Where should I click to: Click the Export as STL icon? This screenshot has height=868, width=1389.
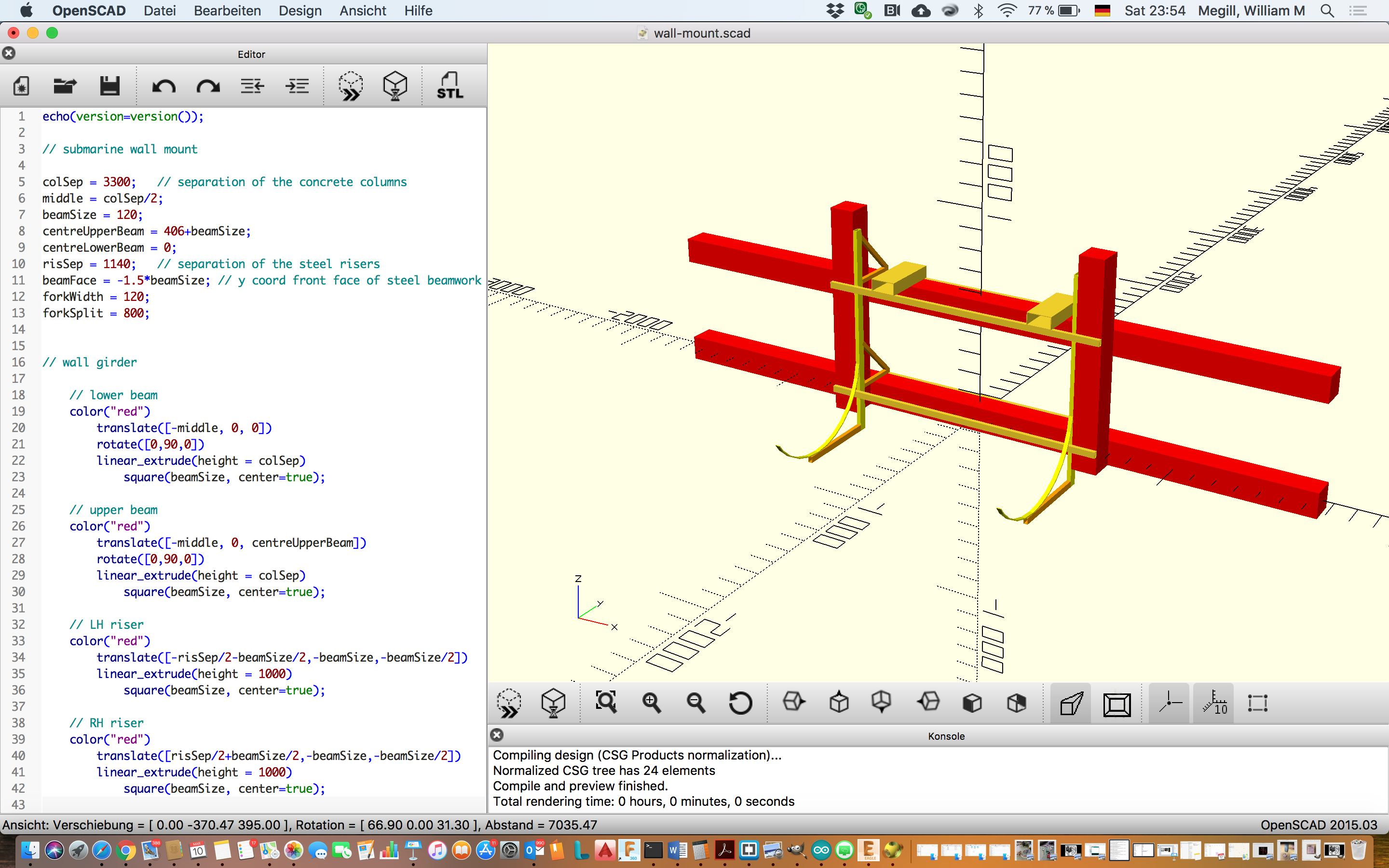(x=449, y=86)
